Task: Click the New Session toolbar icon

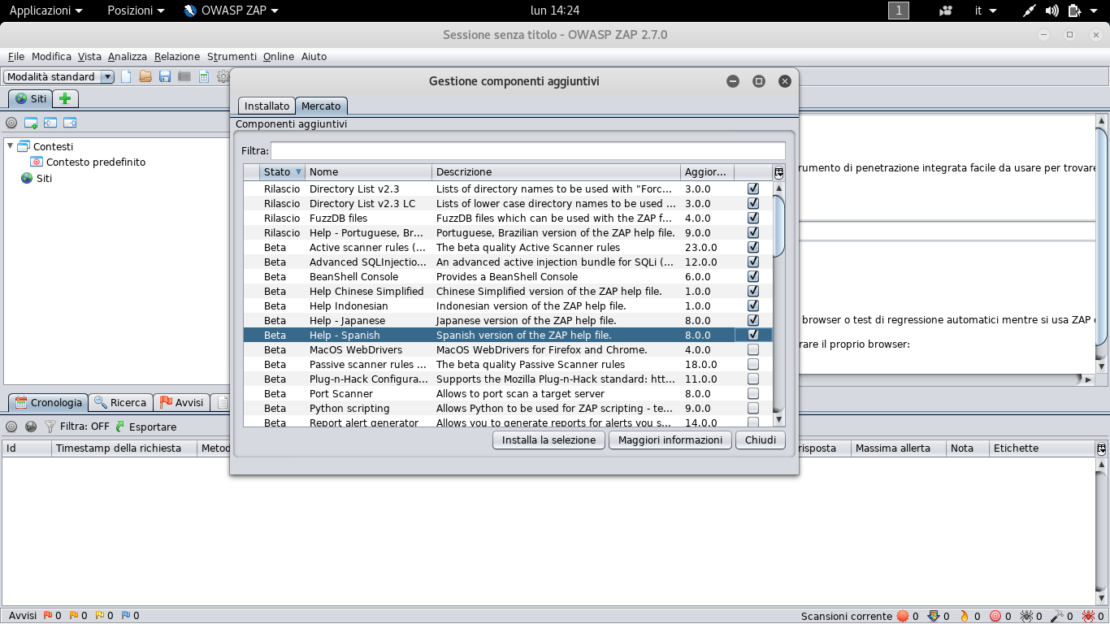Action: [126, 77]
